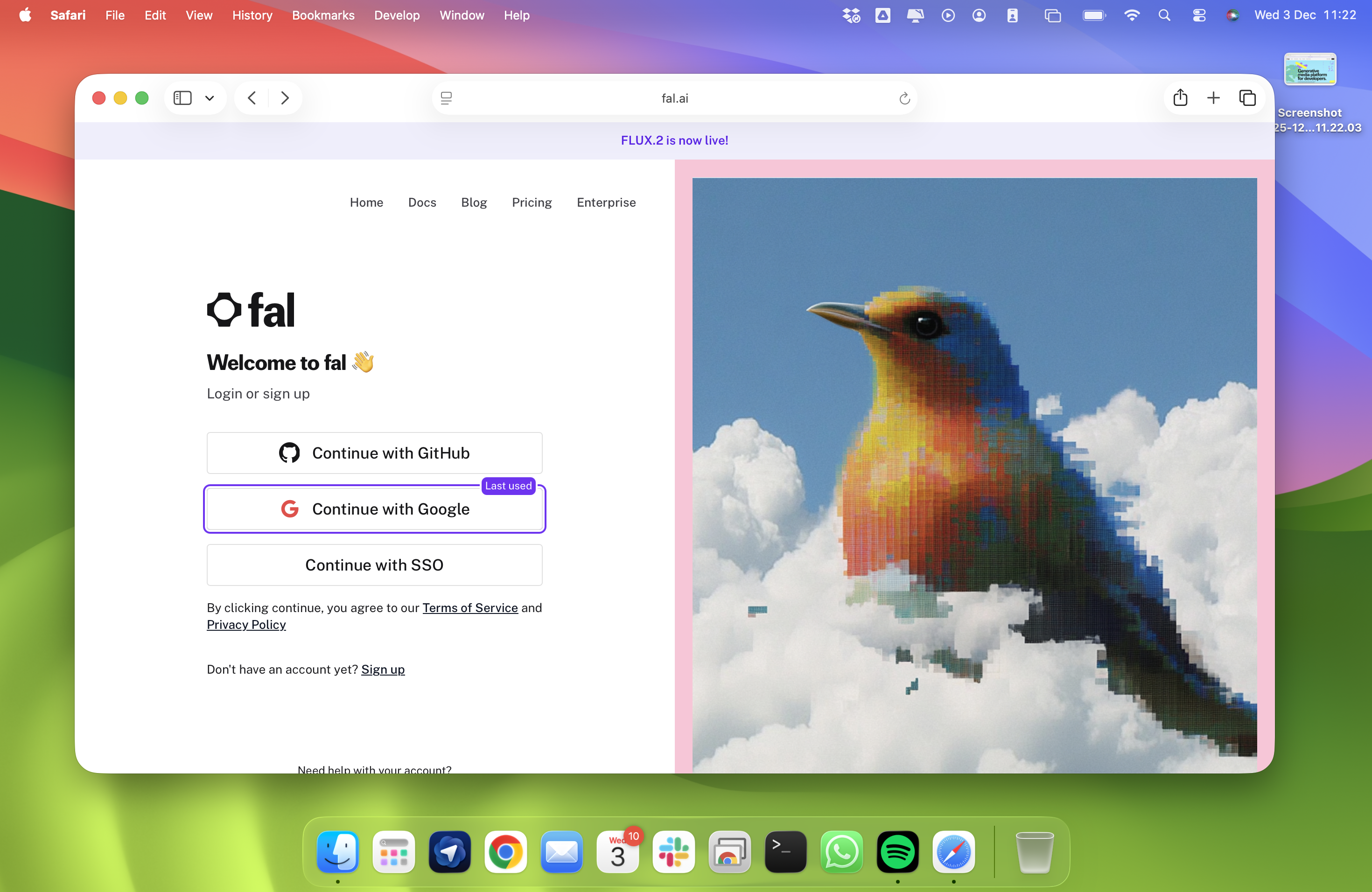Click the pixelated bird artwork

(x=974, y=475)
